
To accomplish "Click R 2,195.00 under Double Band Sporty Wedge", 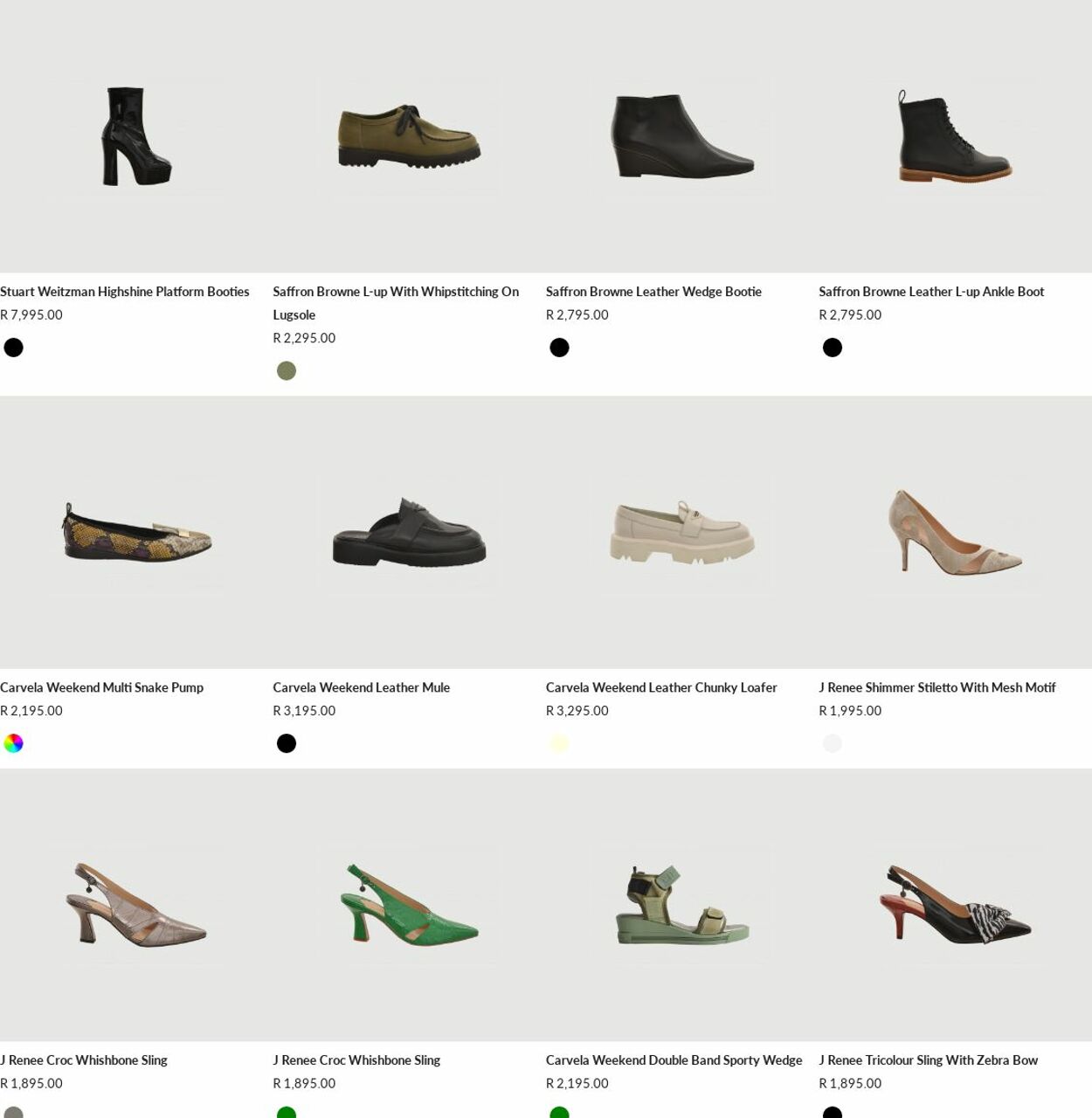I will (577, 1084).
